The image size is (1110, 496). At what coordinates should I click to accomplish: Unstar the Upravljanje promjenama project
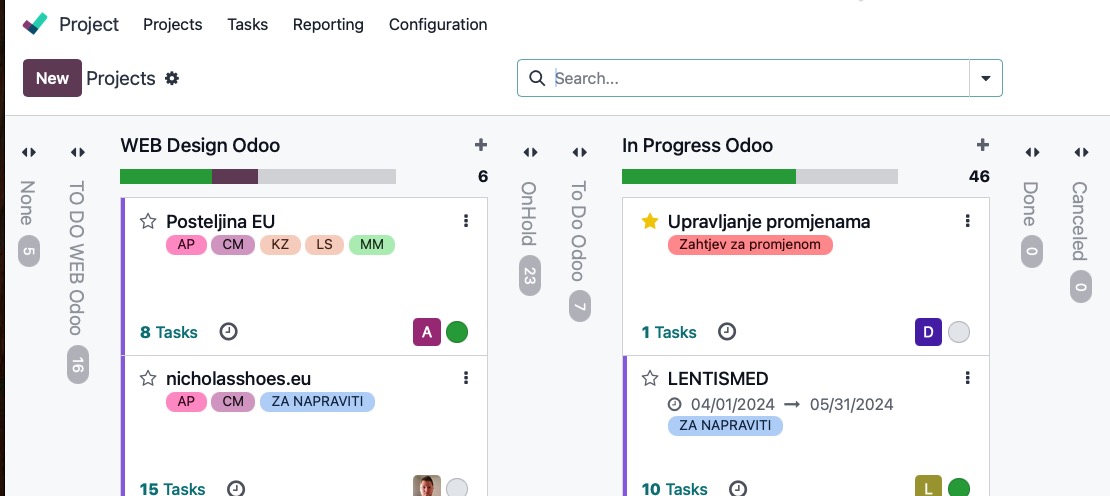[650, 221]
